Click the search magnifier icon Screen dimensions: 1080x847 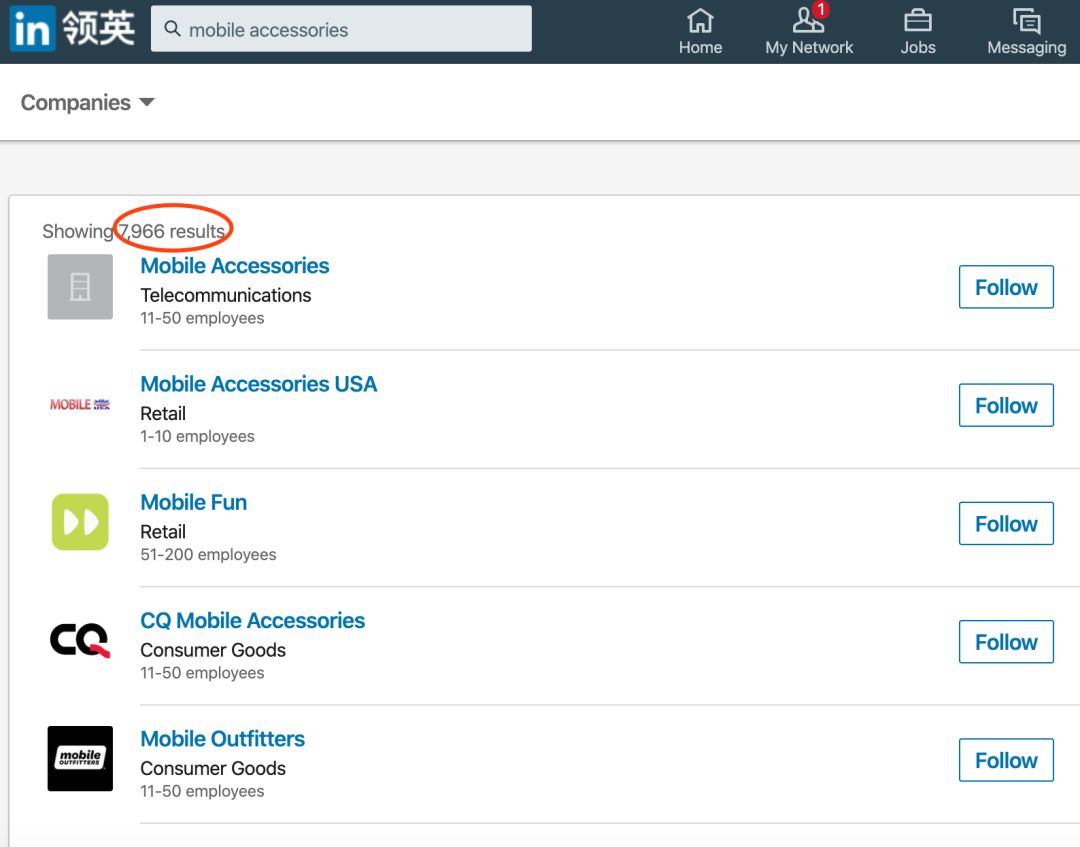click(172, 29)
